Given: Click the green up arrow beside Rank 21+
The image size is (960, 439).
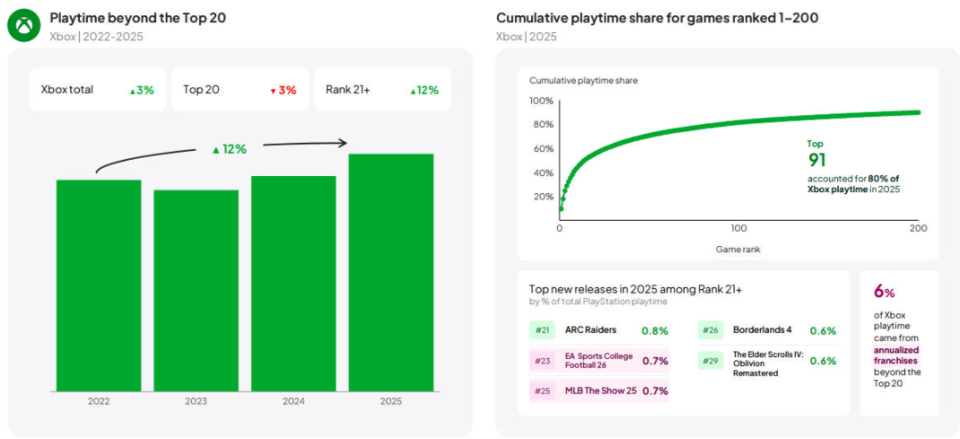Looking at the screenshot, I should click(413, 91).
